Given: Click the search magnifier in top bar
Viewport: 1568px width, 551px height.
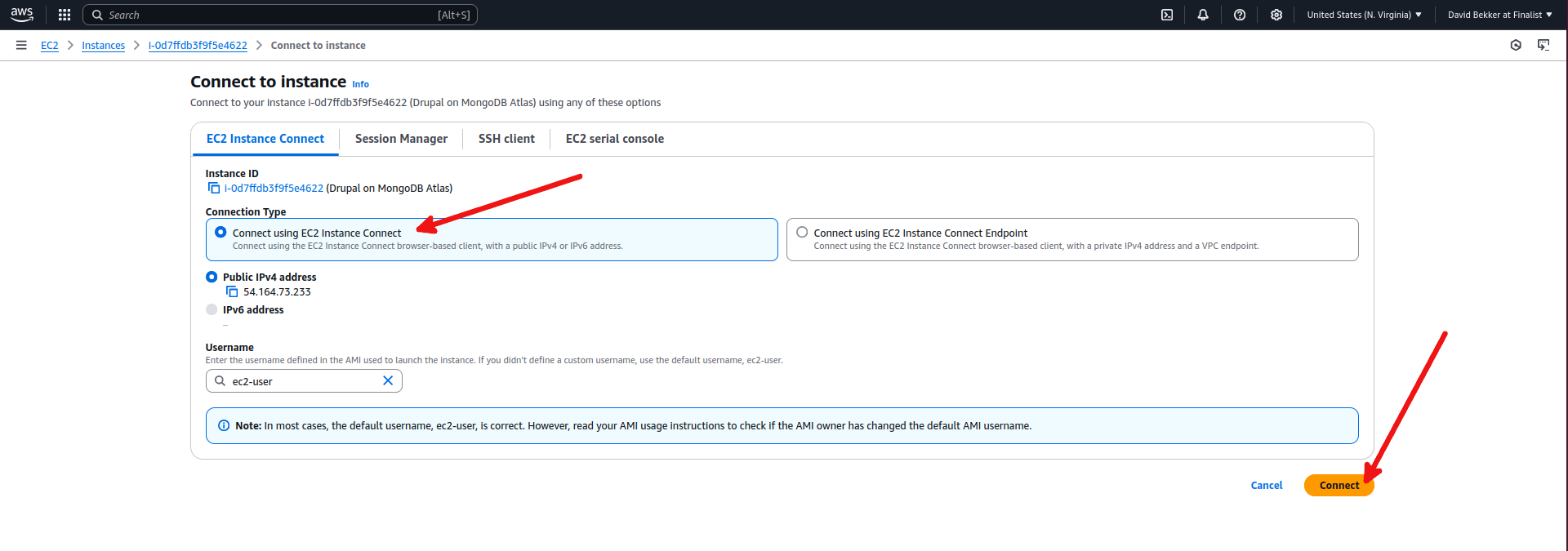Looking at the screenshot, I should [97, 15].
